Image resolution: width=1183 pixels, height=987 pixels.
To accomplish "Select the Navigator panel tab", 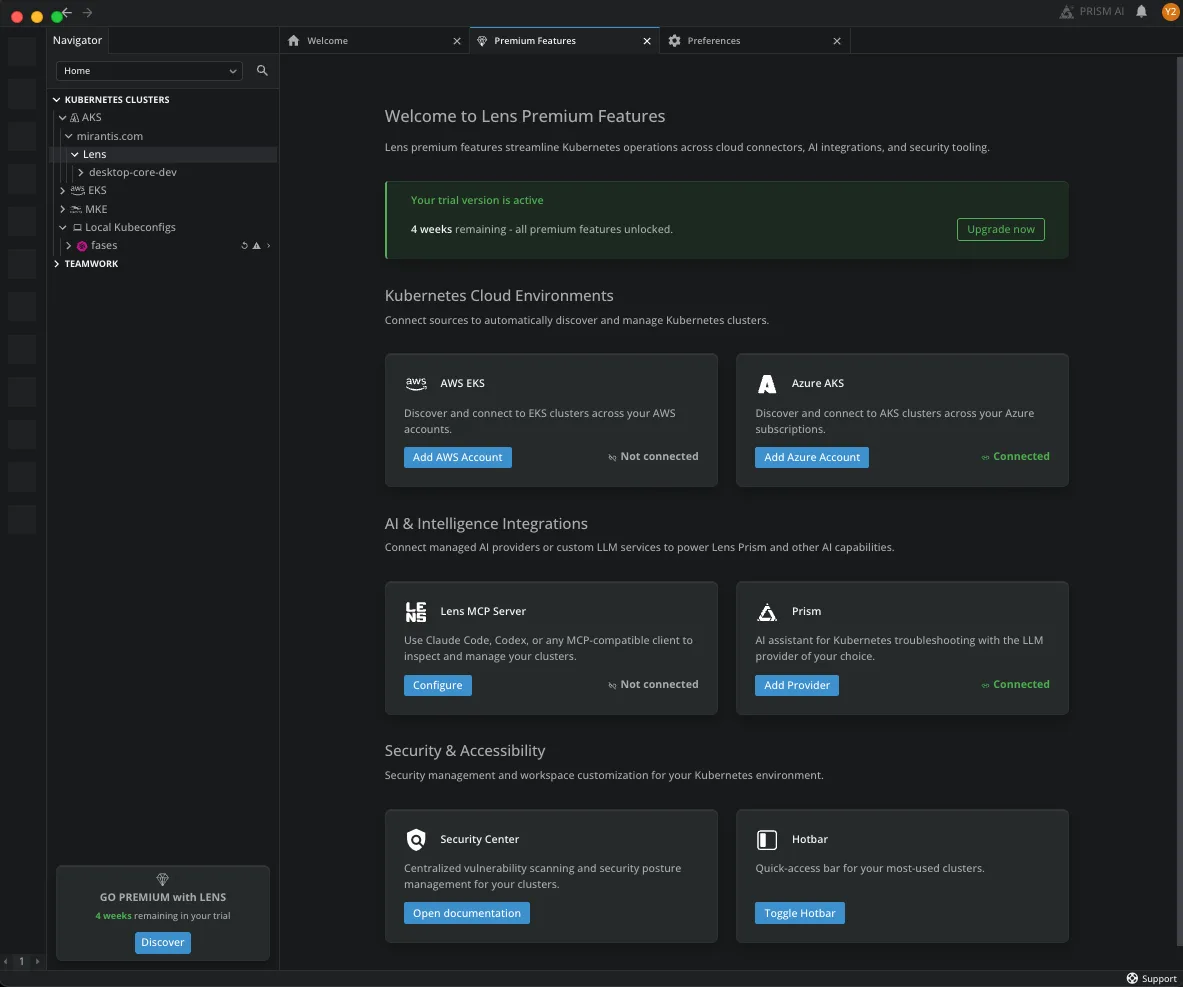I will point(78,41).
